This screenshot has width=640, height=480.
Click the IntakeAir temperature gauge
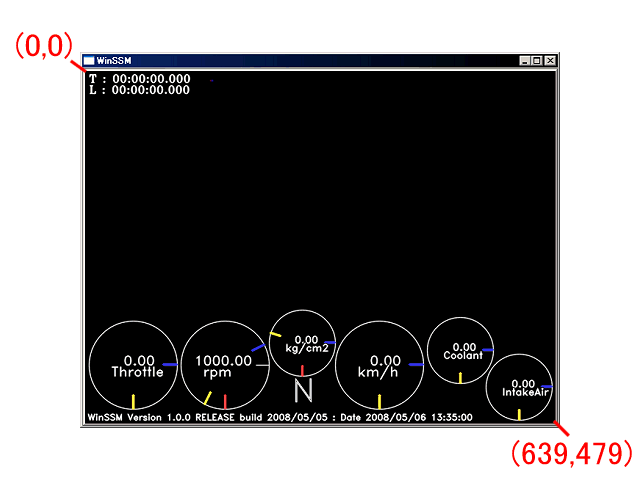(520, 387)
